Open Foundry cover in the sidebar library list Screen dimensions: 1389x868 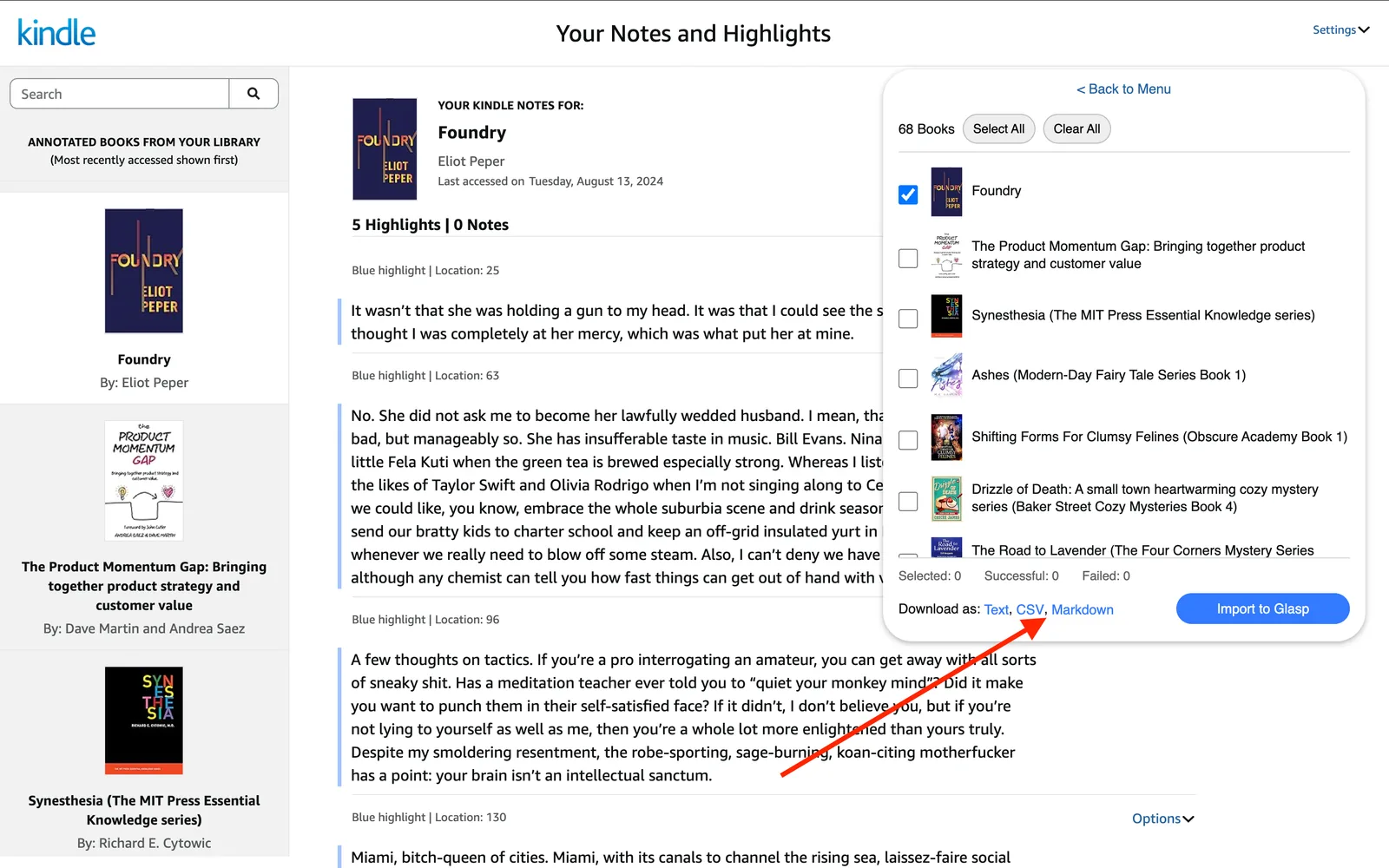[x=144, y=271]
